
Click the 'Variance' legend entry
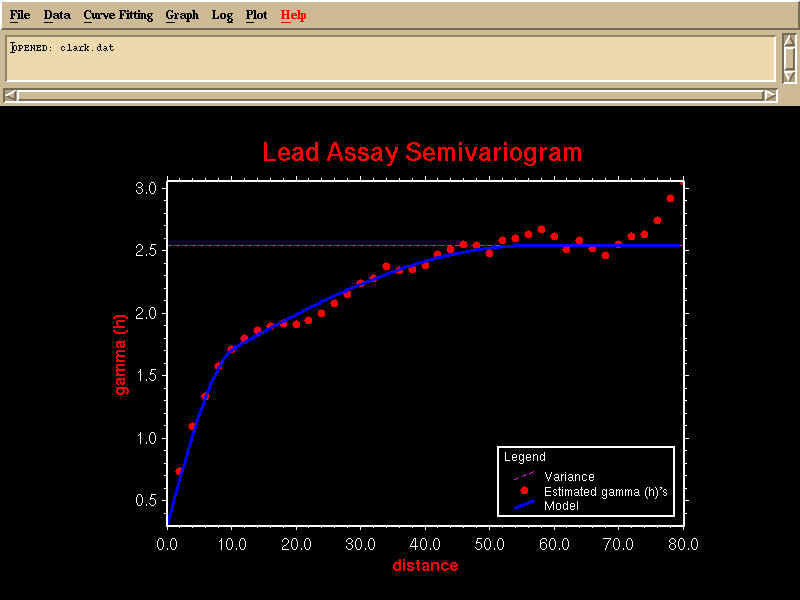pyautogui.click(x=569, y=477)
